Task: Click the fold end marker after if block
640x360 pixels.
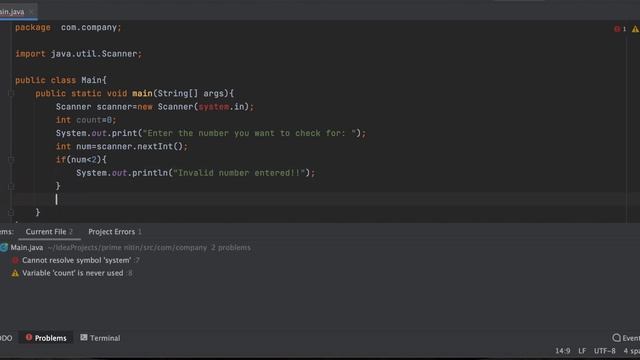Action: click(x=11, y=186)
